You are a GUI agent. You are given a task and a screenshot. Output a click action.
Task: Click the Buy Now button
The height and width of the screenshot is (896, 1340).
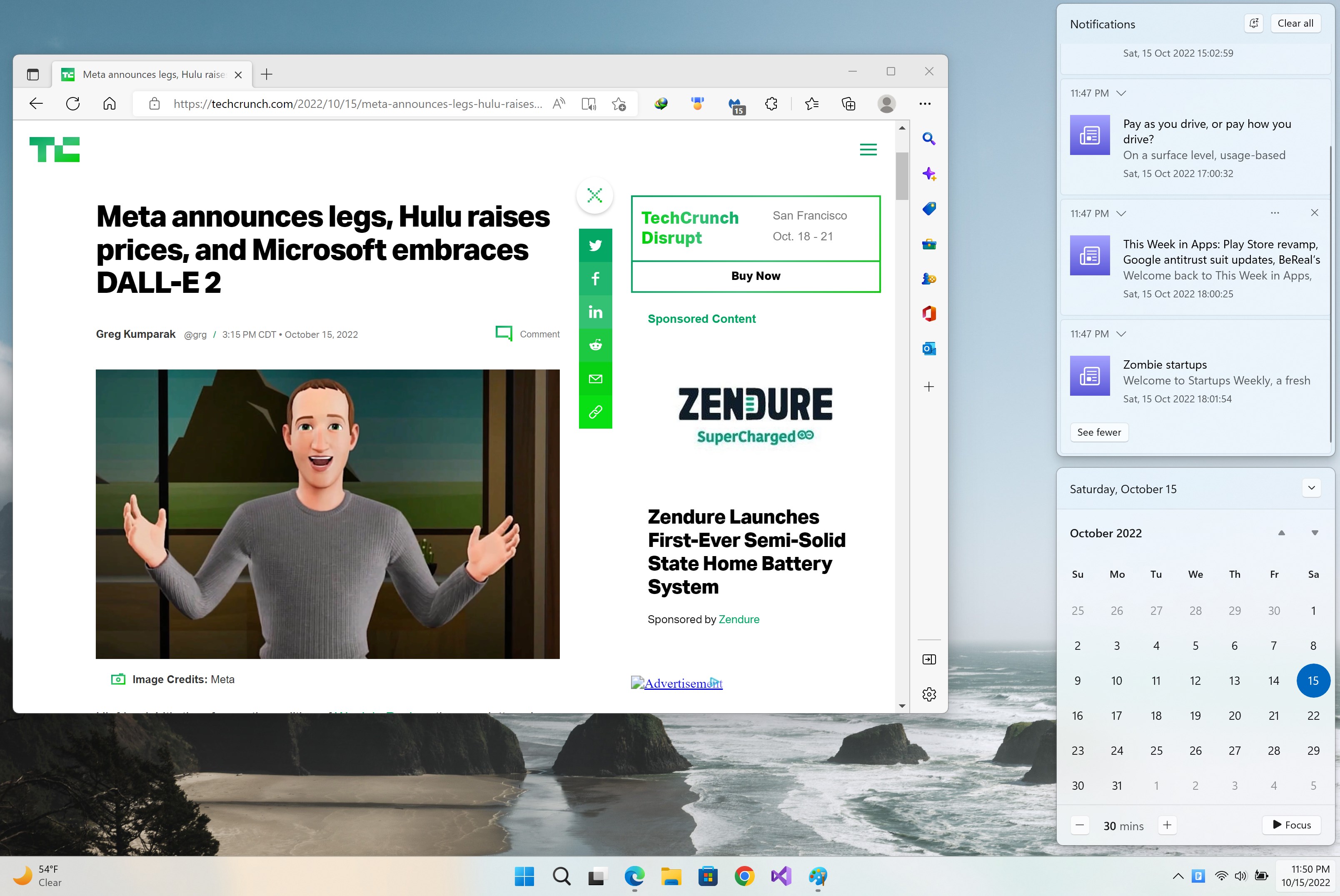(x=756, y=276)
